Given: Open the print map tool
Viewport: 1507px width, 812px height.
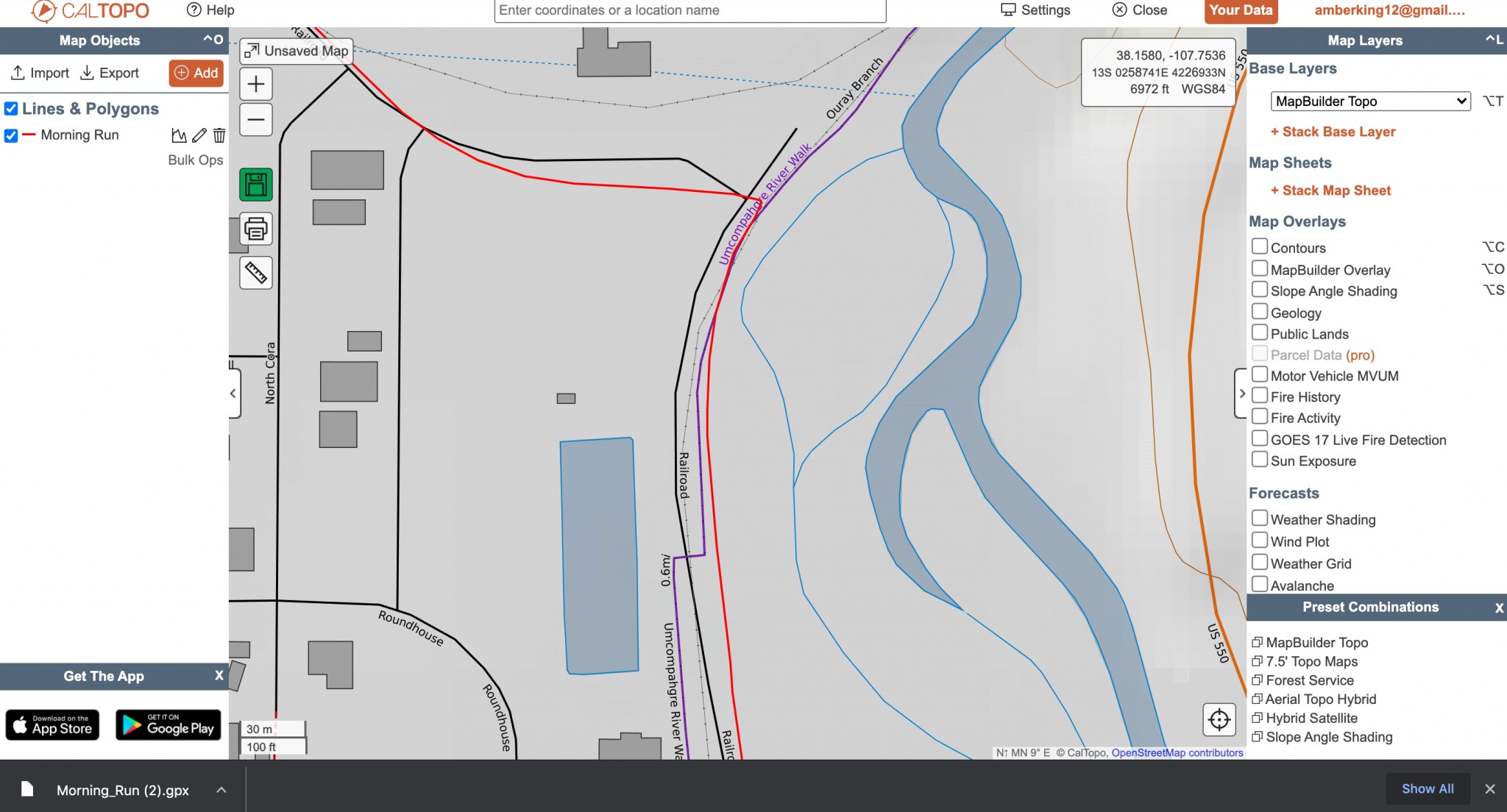Looking at the screenshot, I should point(256,229).
